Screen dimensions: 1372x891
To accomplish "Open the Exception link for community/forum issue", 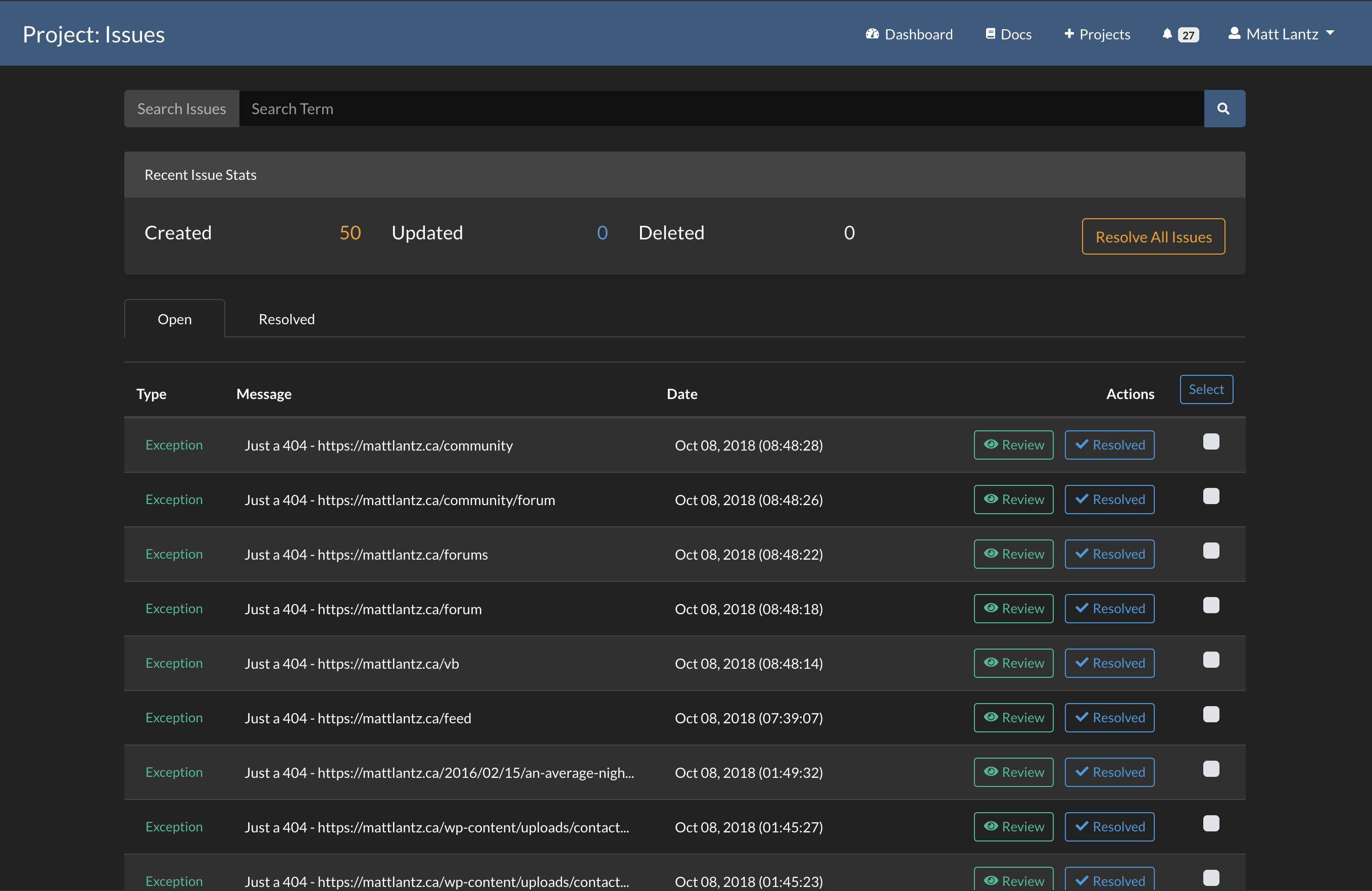I will [174, 500].
